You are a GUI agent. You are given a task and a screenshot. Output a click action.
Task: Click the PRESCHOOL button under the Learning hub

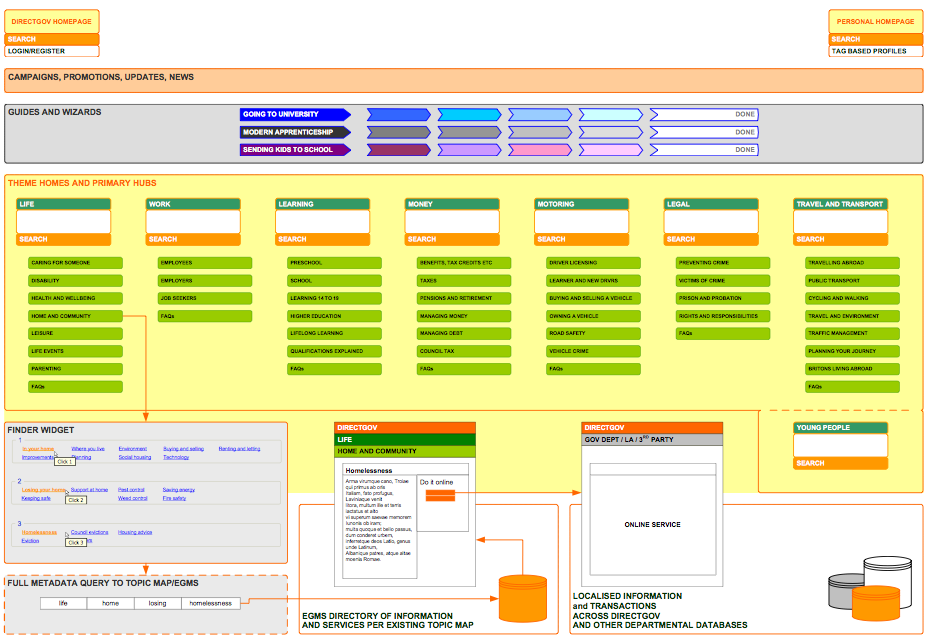[333, 262]
